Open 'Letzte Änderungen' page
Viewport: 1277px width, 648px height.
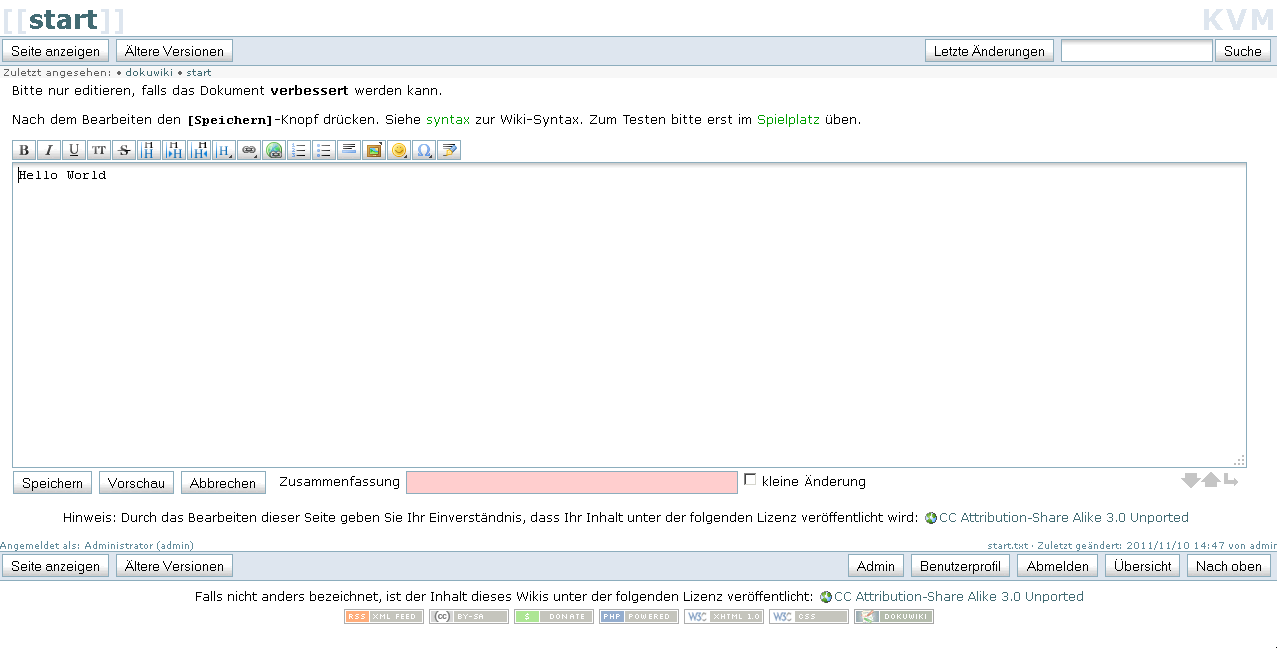[x=989, y=51]
